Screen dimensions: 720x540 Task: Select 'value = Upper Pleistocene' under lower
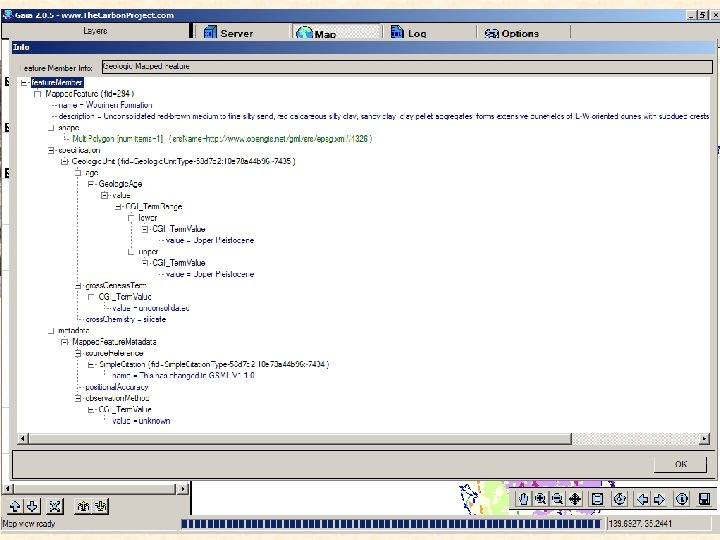point(210,240)
